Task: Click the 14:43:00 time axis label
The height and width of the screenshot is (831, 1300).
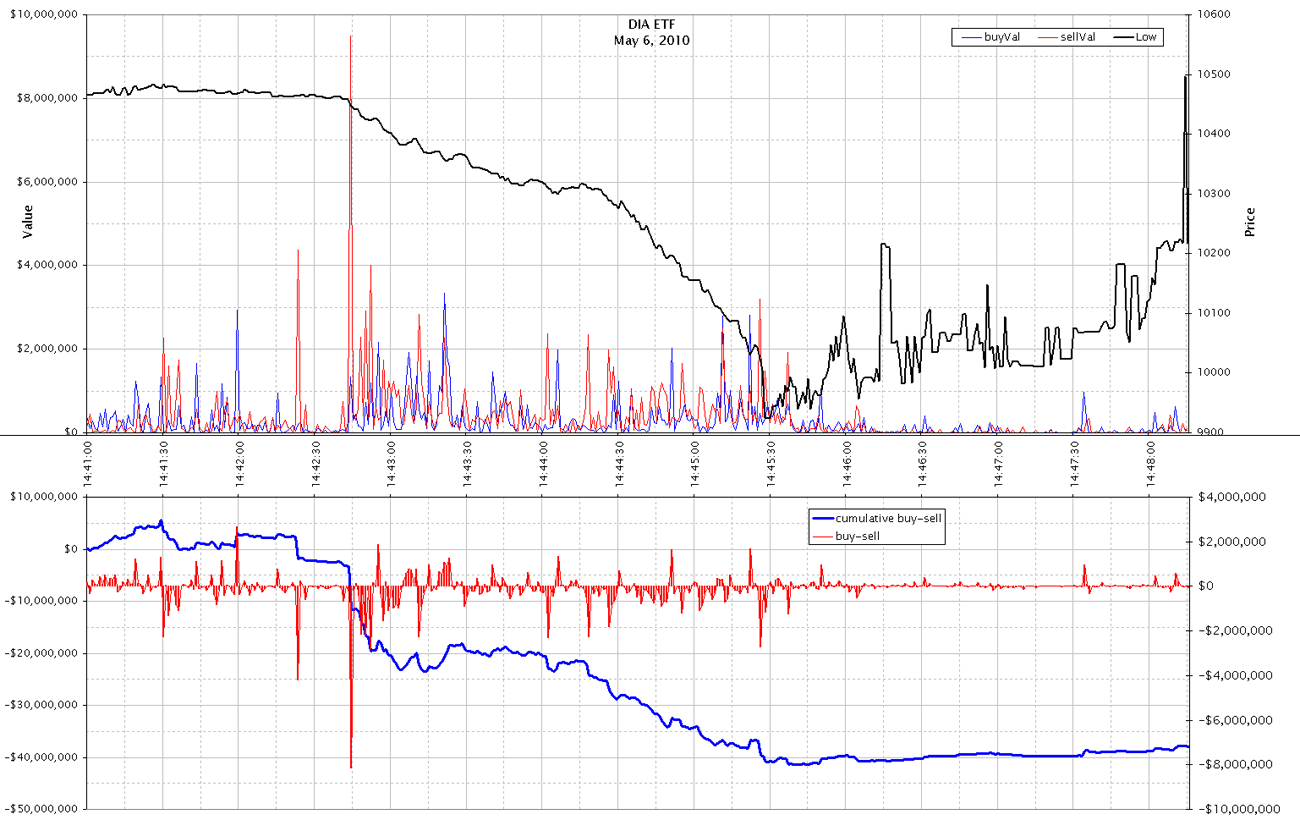Action: point(392,464)
